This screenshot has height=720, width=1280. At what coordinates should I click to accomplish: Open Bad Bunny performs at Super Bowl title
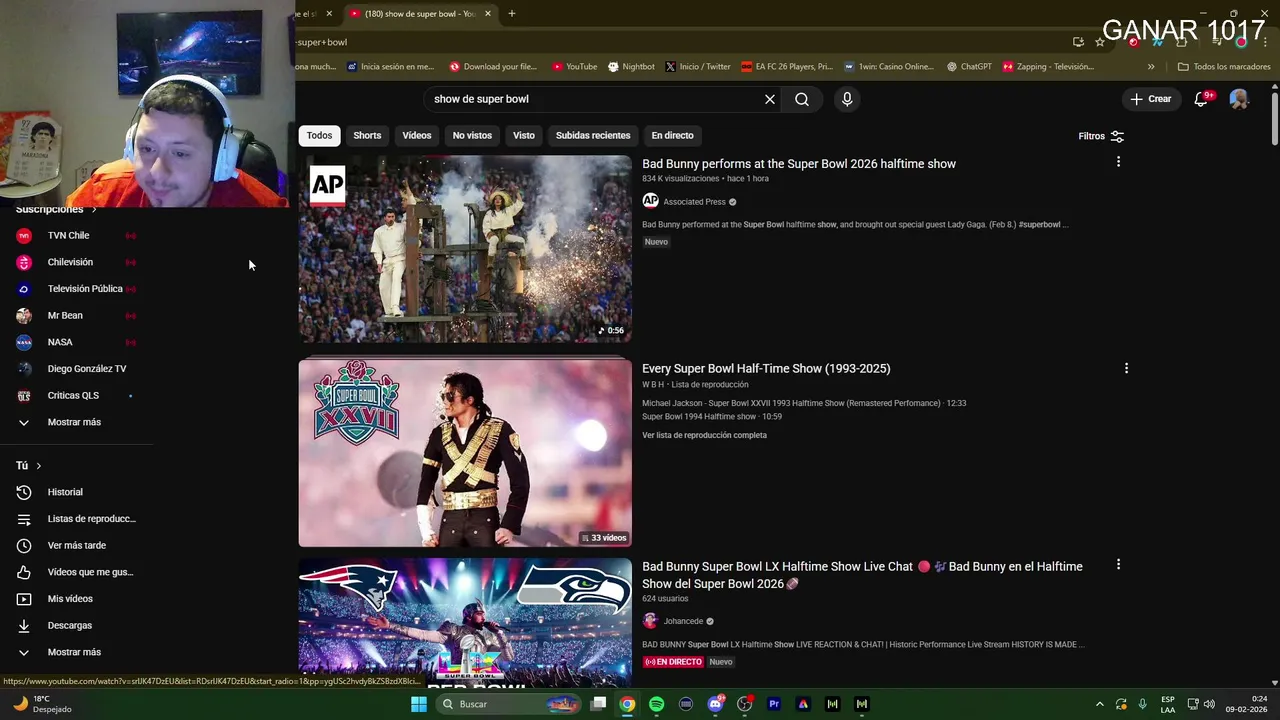click(799, 164)
